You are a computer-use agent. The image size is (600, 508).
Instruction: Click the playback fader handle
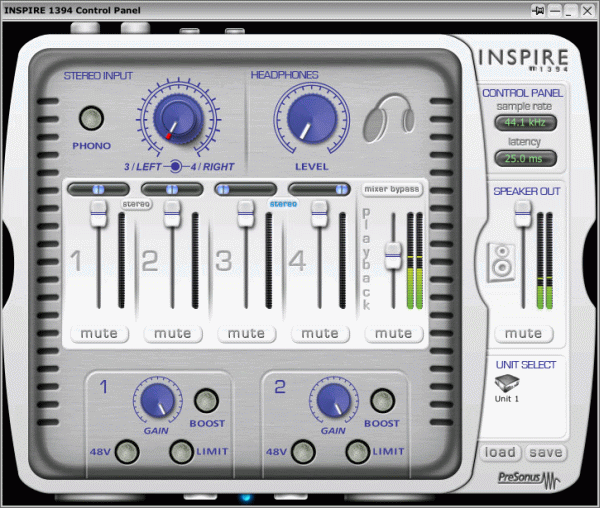[x=393, y=255]
